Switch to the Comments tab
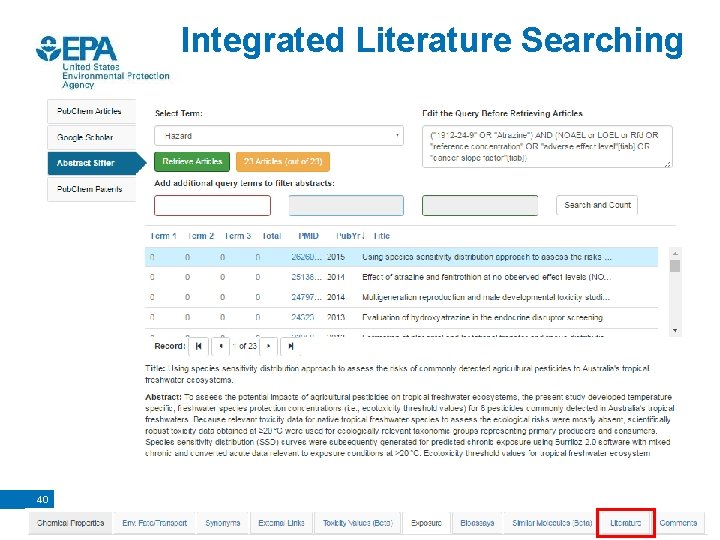Screen dimensions: 720x540 tap(678, 523)
